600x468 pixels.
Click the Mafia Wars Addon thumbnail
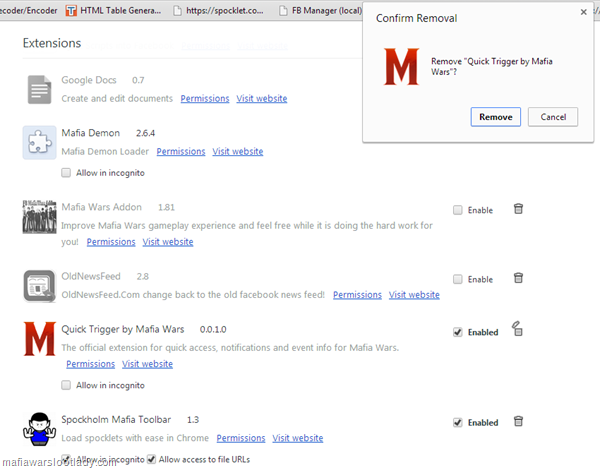tap(39, 217)
